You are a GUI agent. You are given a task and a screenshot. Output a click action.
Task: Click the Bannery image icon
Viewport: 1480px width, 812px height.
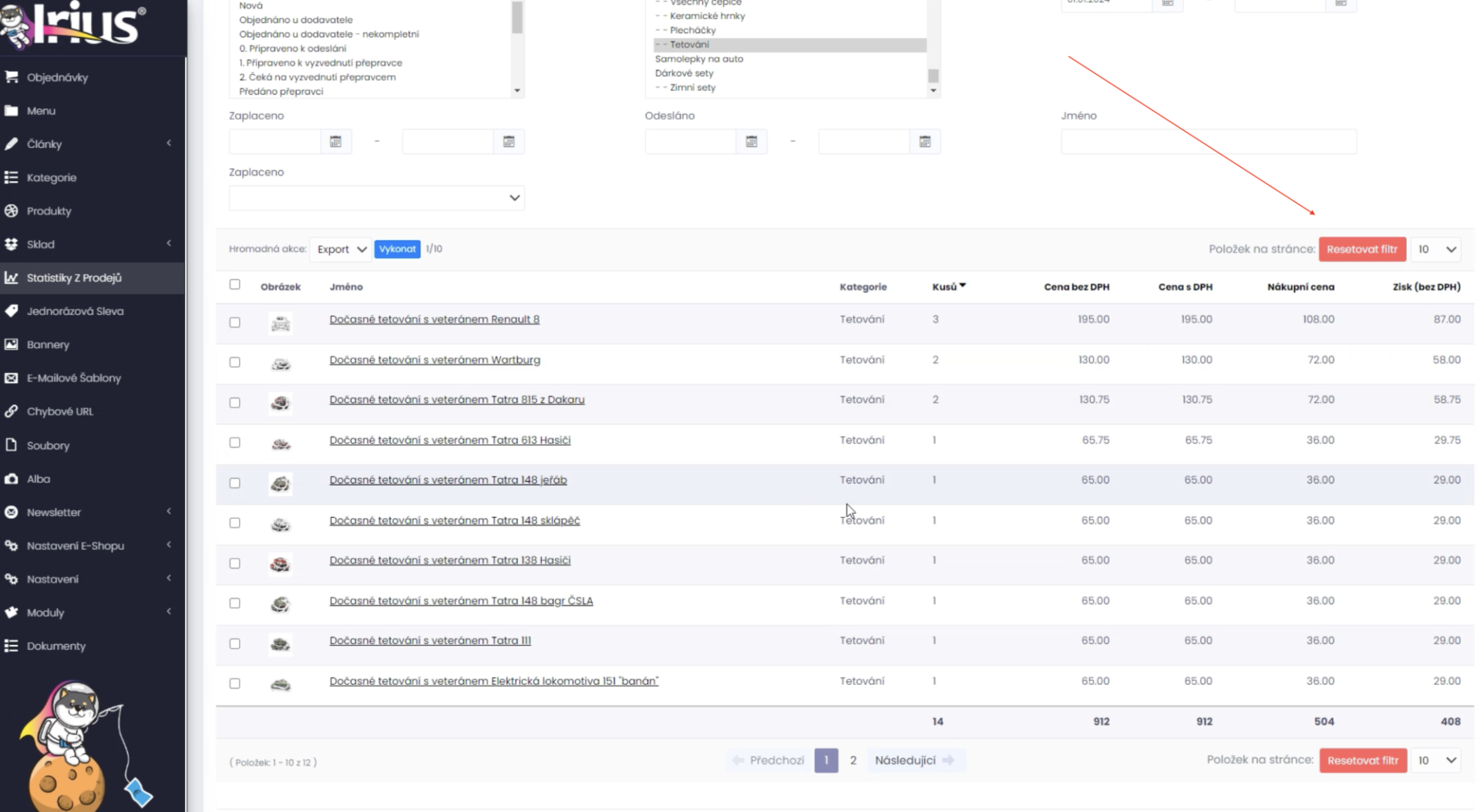12,344
